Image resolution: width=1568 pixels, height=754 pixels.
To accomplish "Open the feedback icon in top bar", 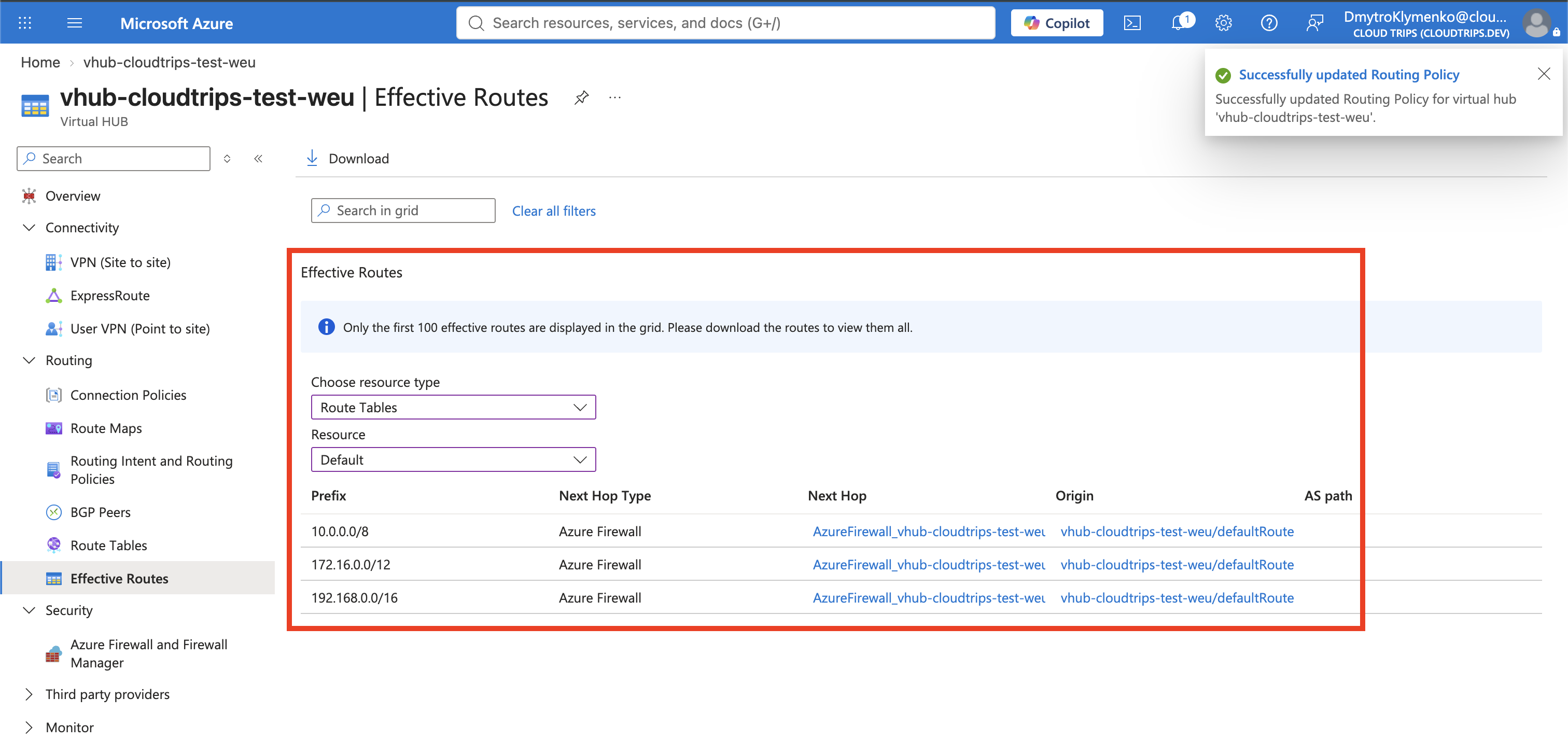I will 1315,23.
